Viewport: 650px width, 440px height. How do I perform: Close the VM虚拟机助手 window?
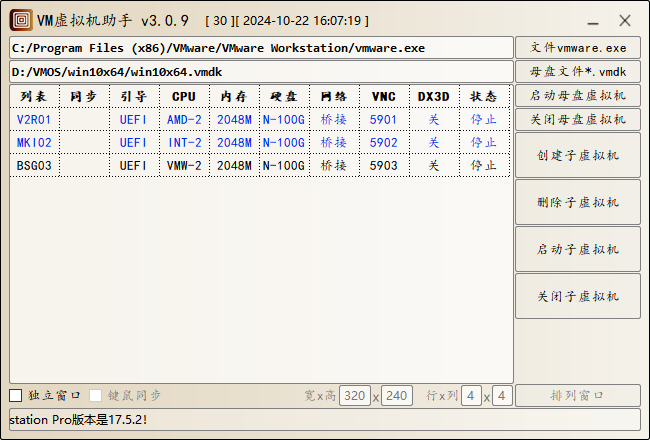[625, 21]
